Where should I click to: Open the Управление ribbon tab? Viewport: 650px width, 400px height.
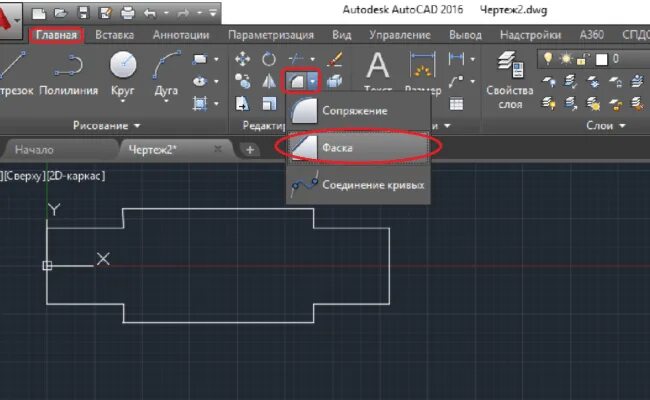click(400, 35)
